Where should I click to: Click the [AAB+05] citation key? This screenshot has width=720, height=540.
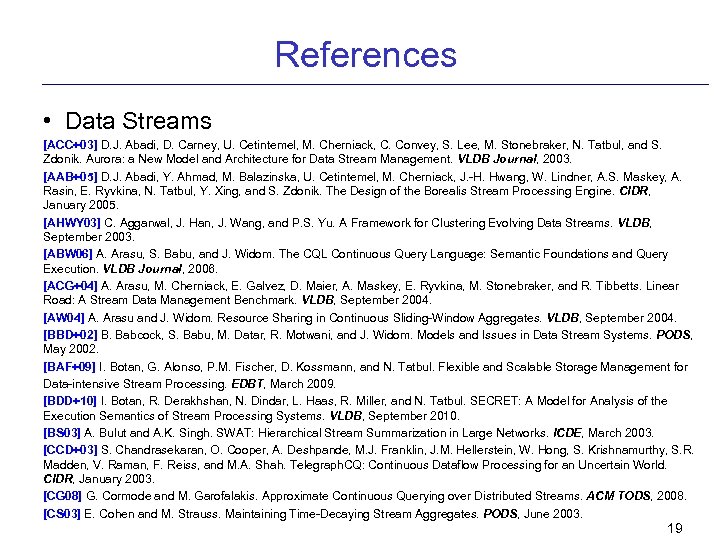coord(70,177)
